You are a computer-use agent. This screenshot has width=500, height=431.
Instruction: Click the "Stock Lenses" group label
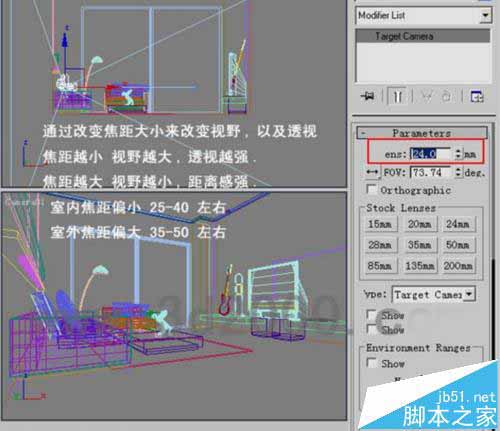click(401, 208)
